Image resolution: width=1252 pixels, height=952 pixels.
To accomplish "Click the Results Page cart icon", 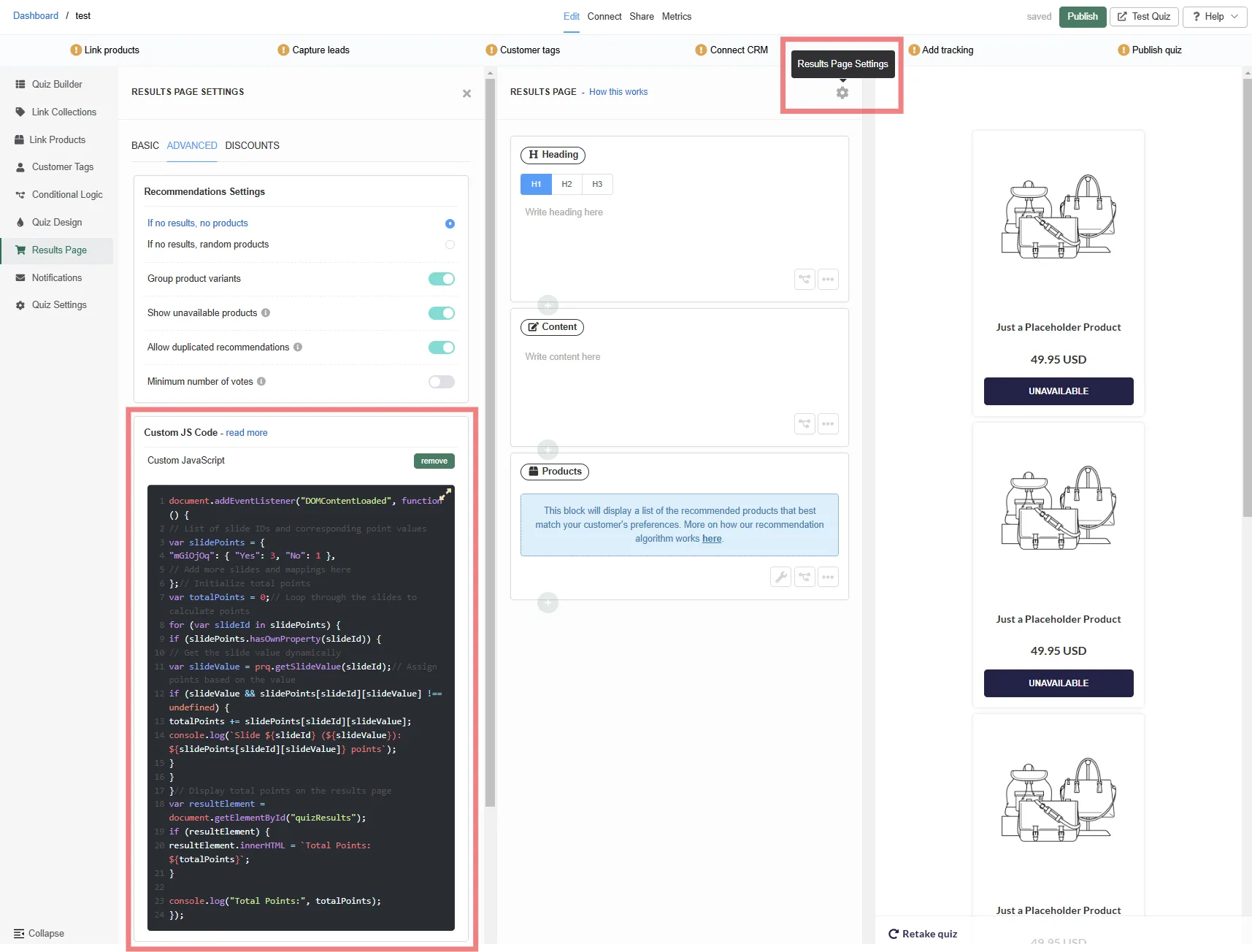I will point(20,250).
